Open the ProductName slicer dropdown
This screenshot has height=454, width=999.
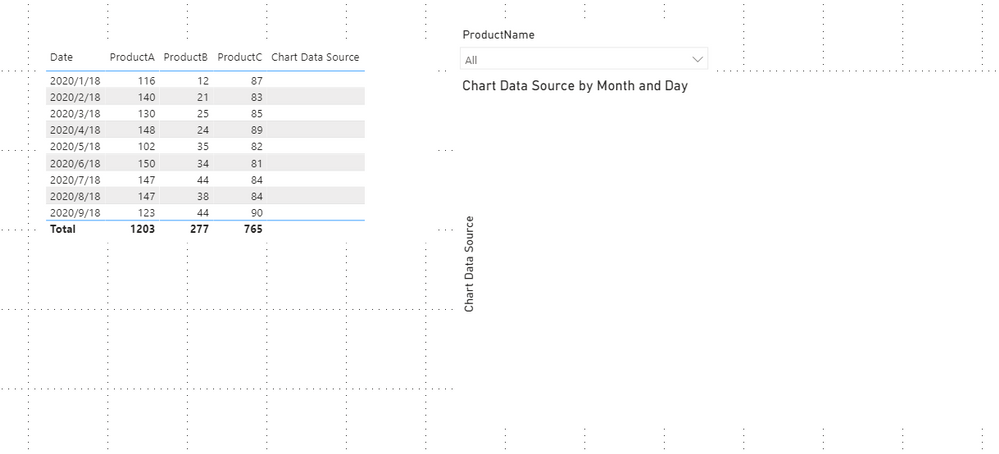click(584, 60)
